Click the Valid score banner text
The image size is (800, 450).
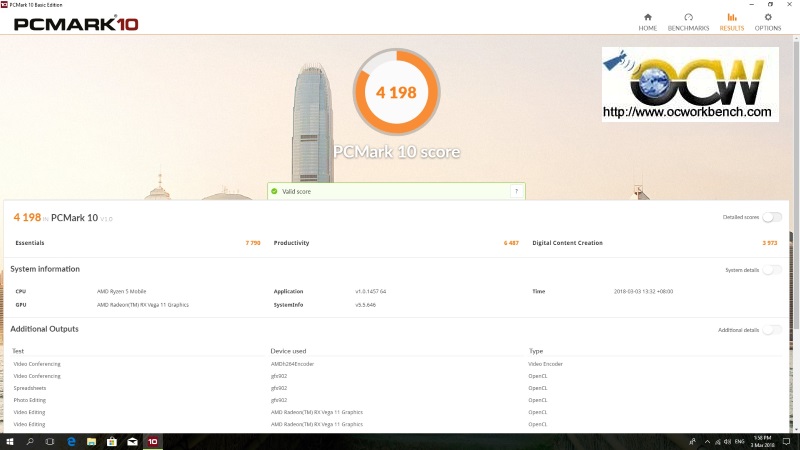(296, 191)
